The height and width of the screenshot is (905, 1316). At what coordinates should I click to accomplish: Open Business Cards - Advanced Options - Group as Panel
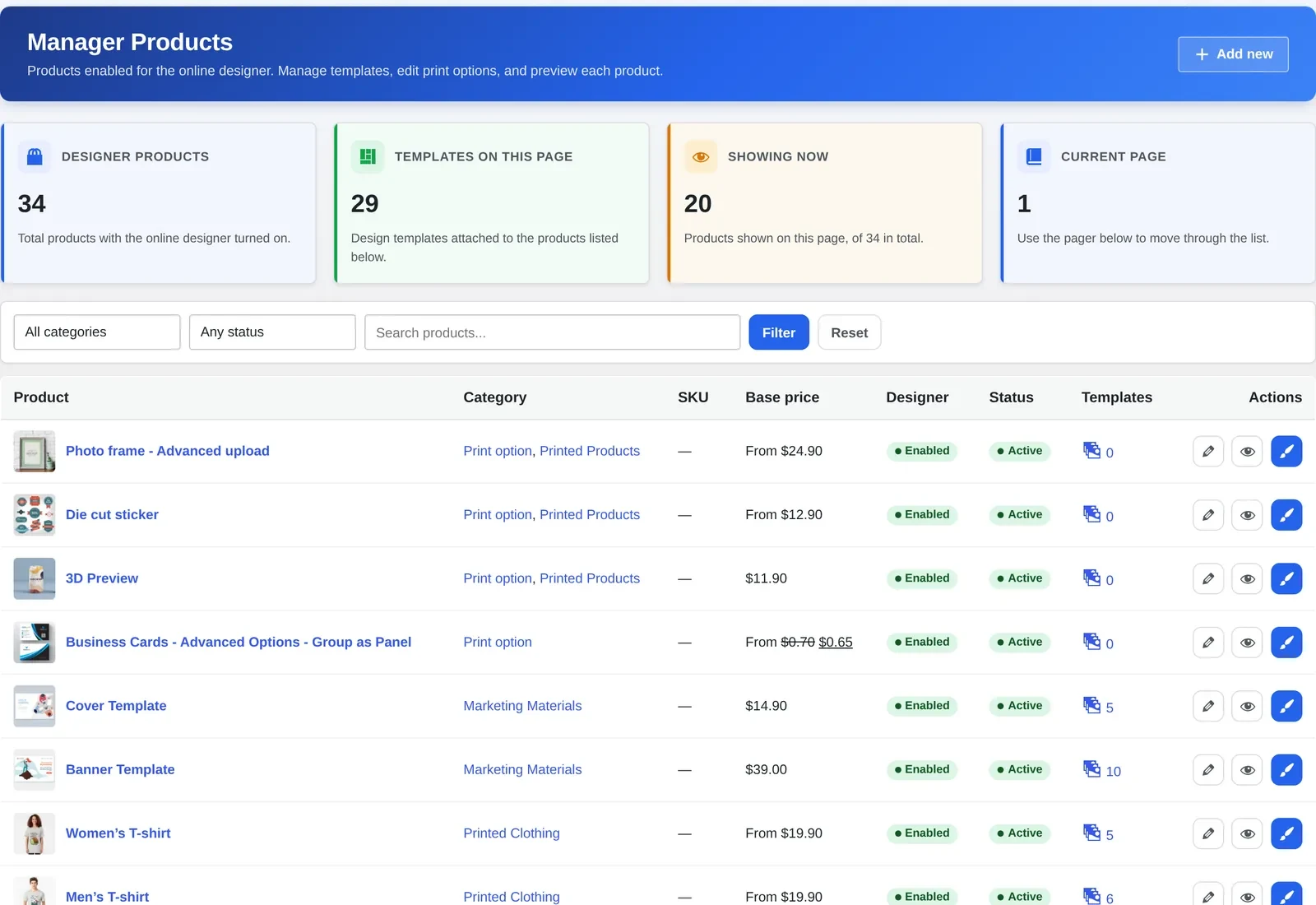tap(239, 643)
